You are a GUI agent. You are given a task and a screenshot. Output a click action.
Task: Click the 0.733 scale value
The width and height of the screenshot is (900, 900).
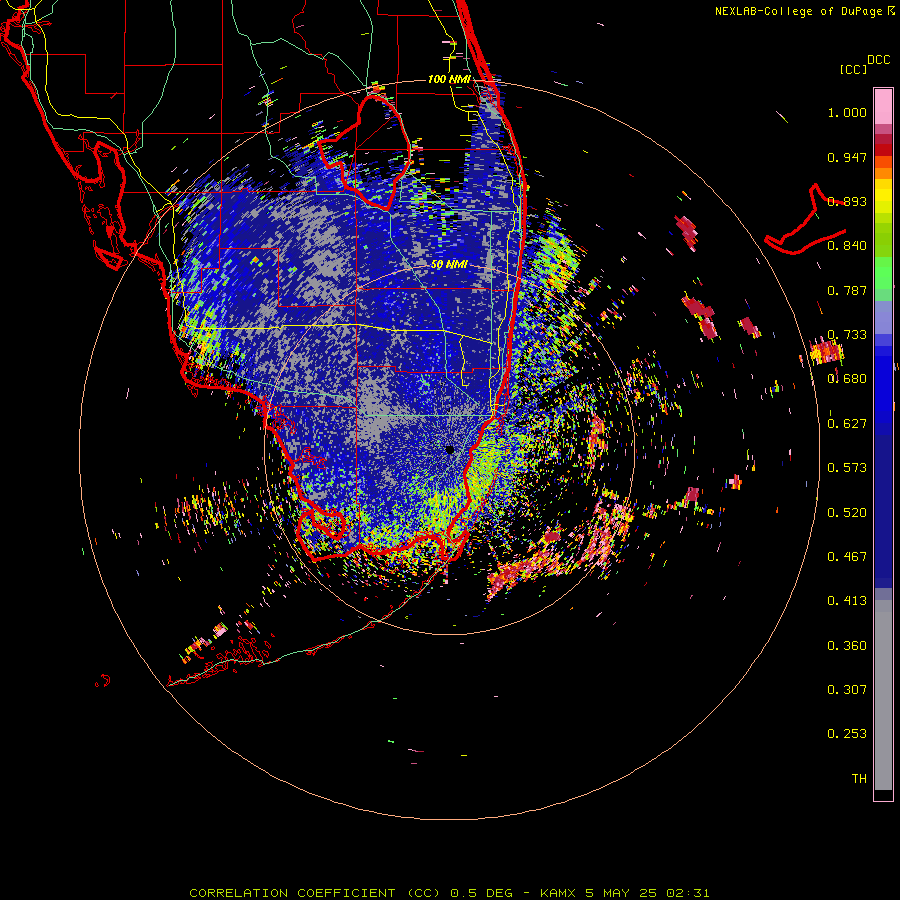coord(847,335)
